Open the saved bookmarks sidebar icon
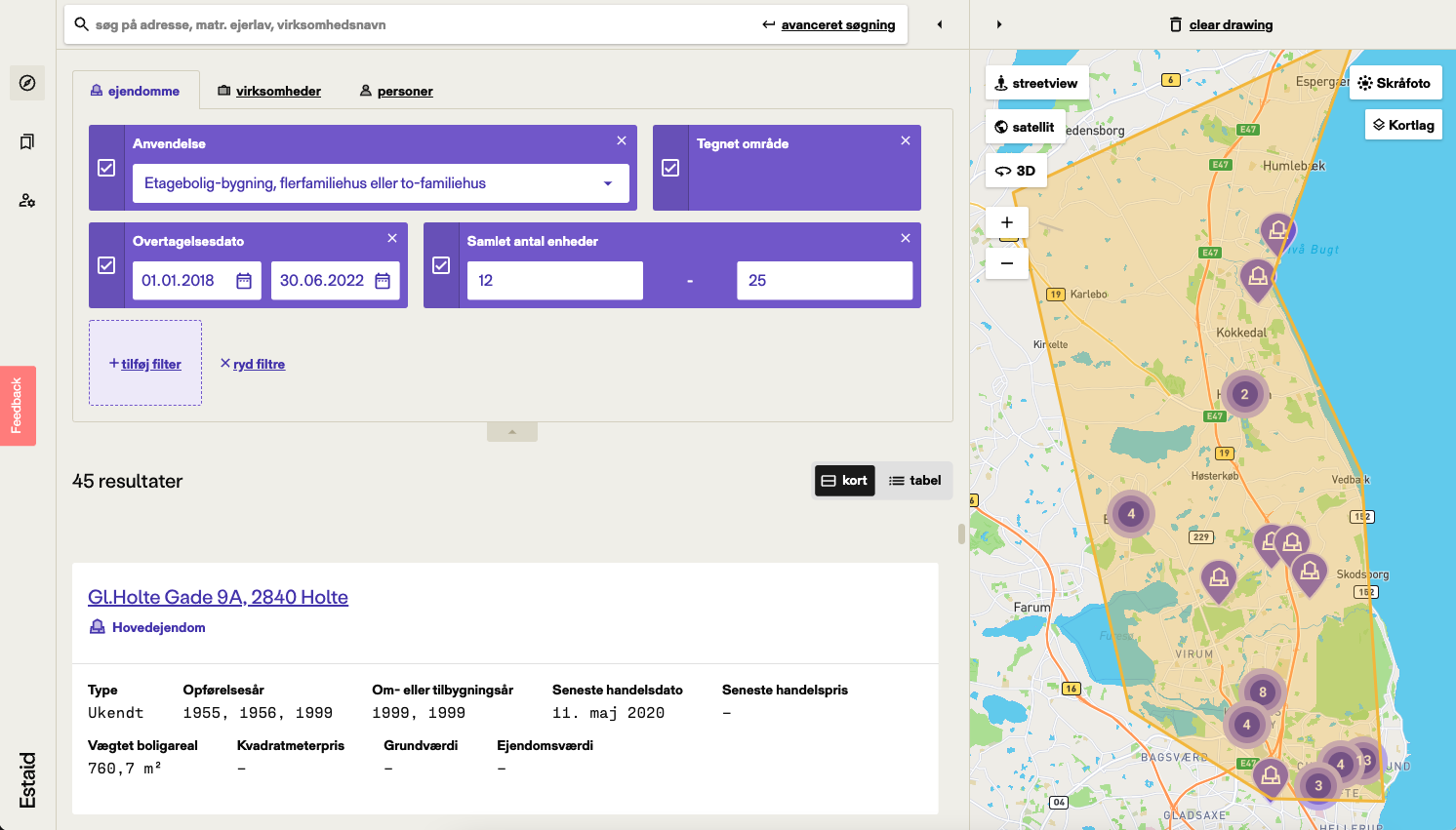Screen dimensions: 1456x830 27,142
